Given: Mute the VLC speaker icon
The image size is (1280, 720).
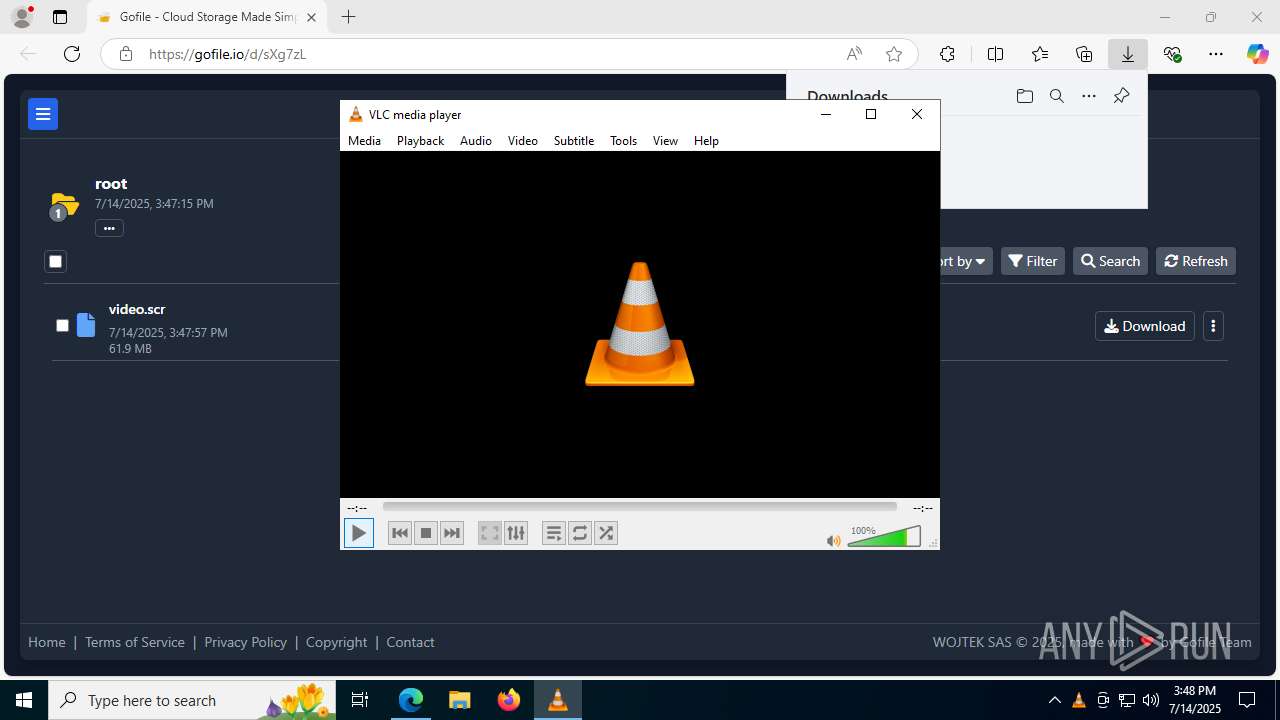Looking at the screenshot, I should coord(834,541).
